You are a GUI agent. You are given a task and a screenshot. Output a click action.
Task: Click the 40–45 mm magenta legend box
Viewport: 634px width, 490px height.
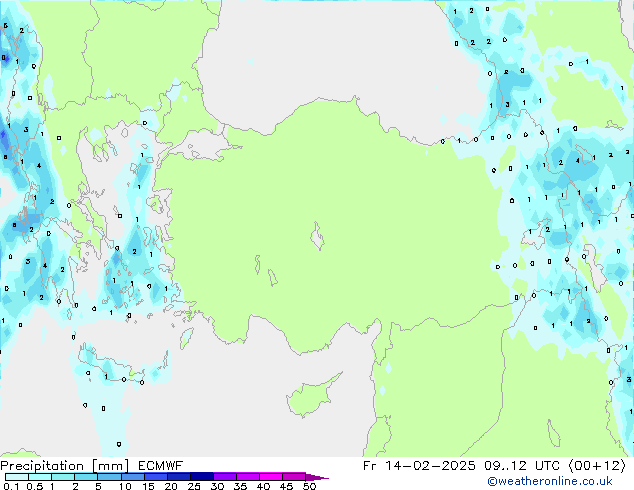(x=271, y=477)
